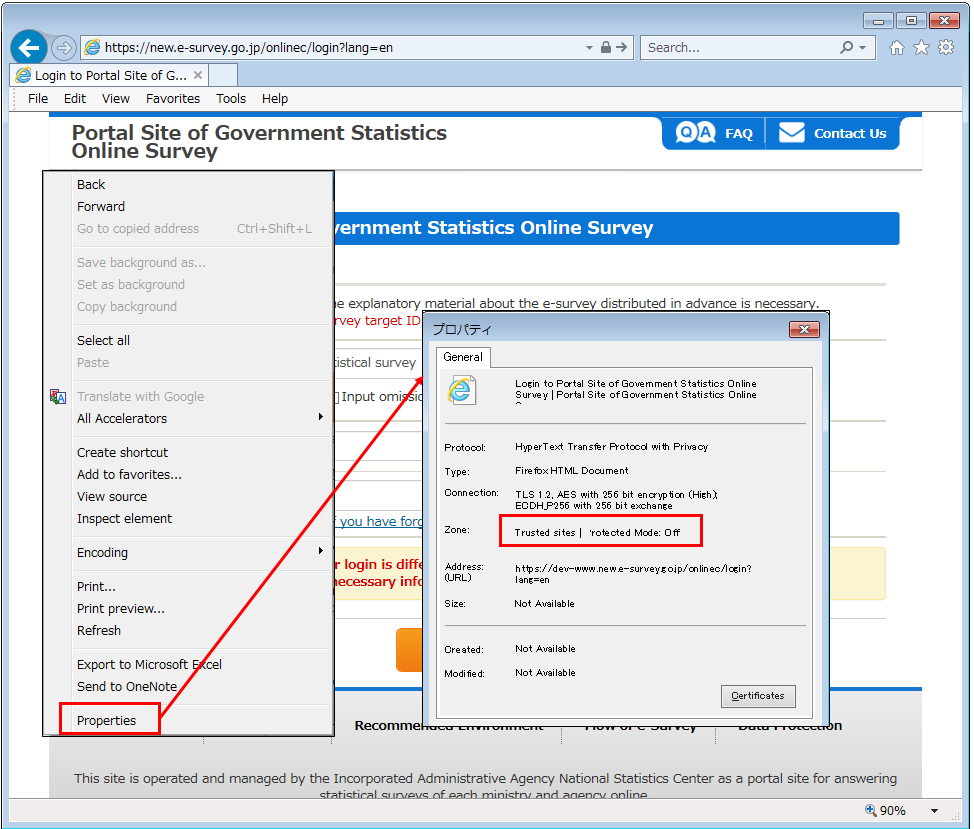
Task: Select the General tab in Properties dialog
Action: point(463,357)
